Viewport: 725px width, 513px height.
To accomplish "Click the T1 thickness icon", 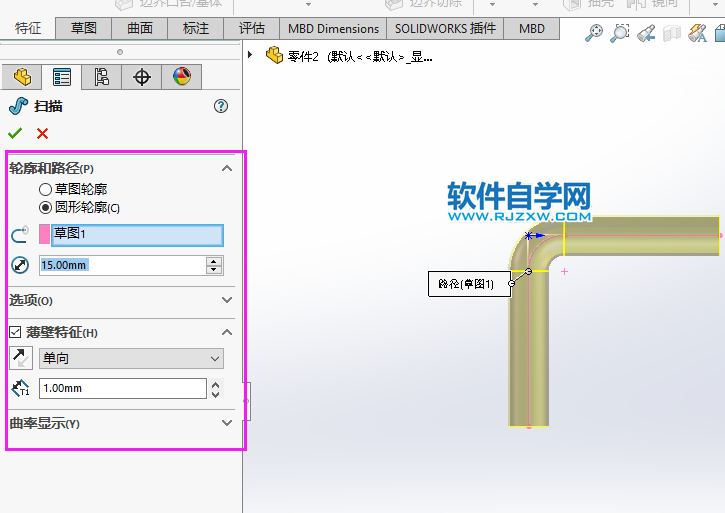I will pyautogui.click(x=20, y=388).
